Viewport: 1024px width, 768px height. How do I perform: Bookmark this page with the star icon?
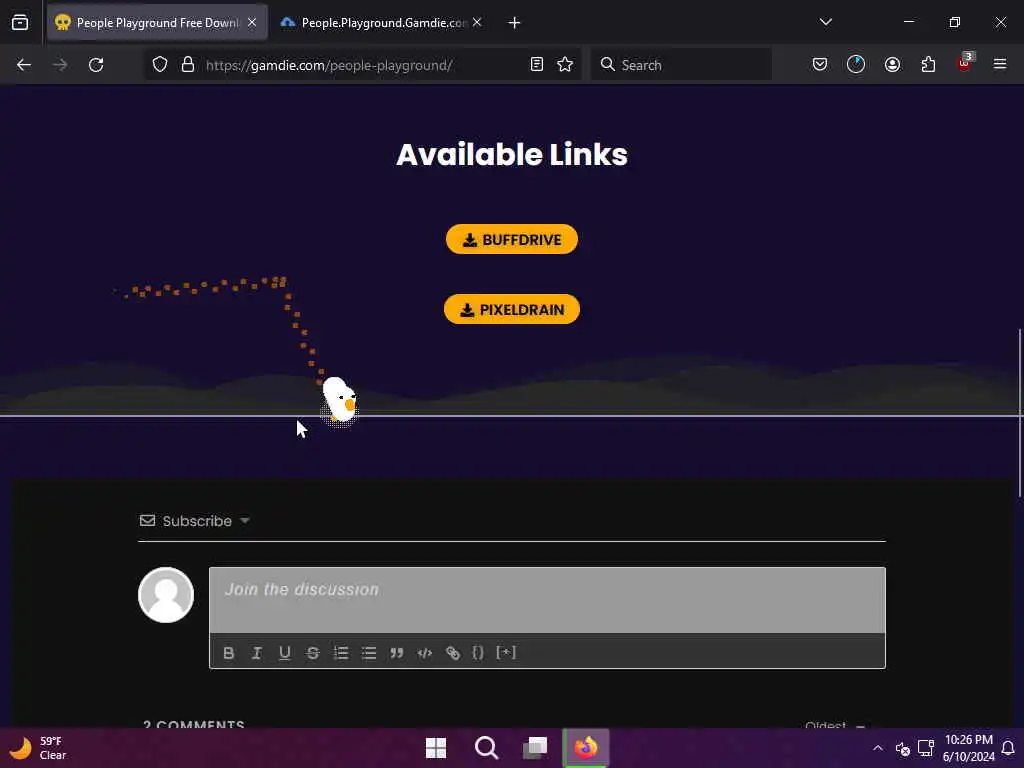[x=565, y=65]
